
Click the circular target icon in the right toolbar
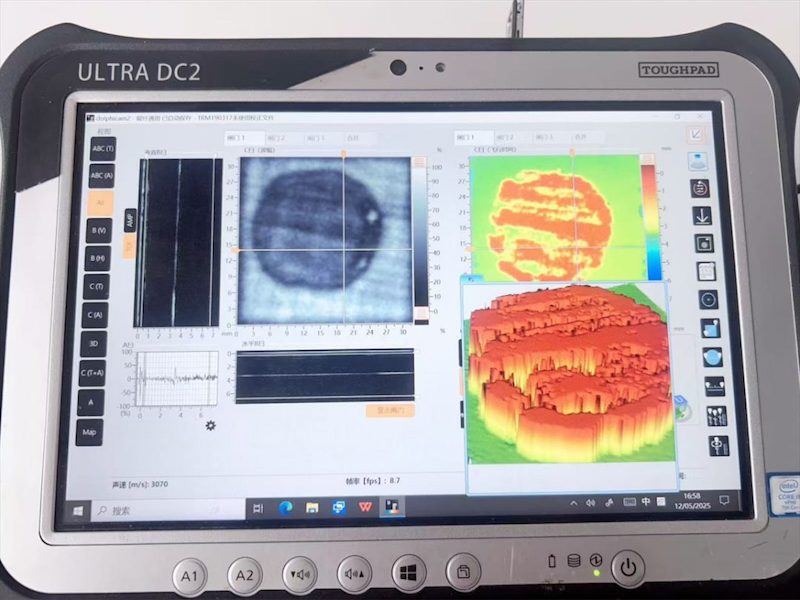coord(708,299)
